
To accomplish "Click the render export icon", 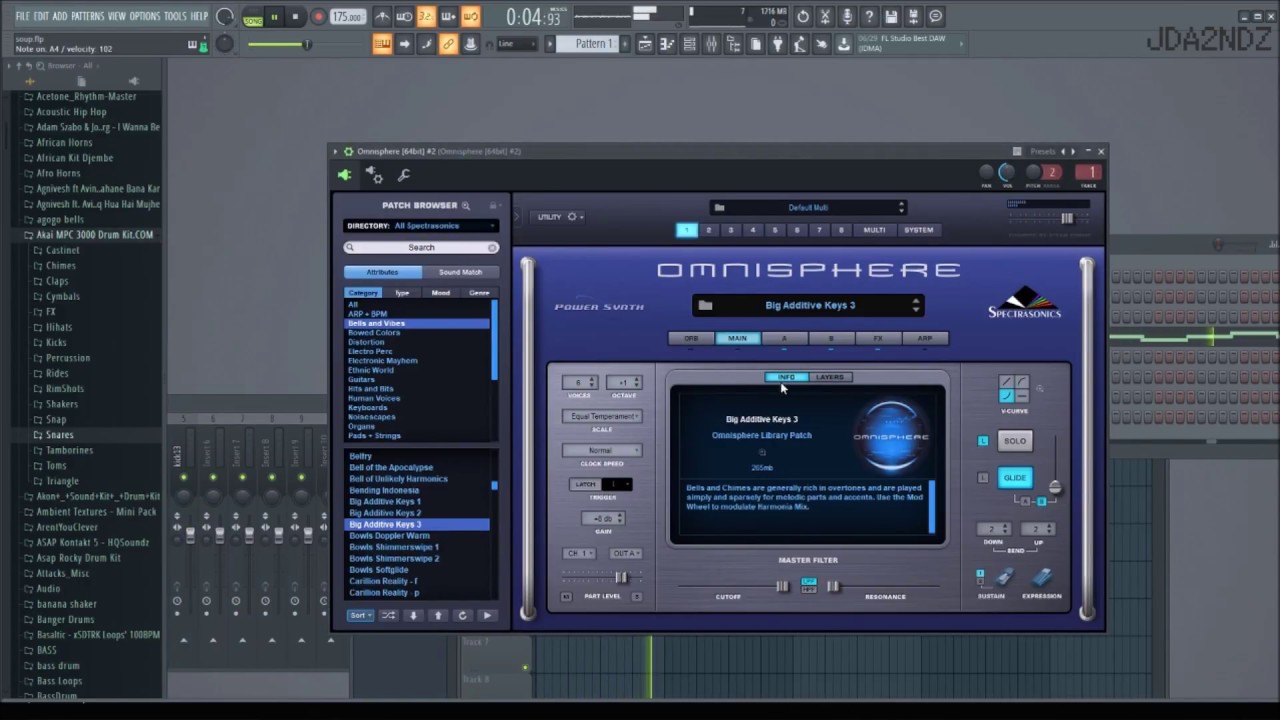I will (x=913, y=17).
